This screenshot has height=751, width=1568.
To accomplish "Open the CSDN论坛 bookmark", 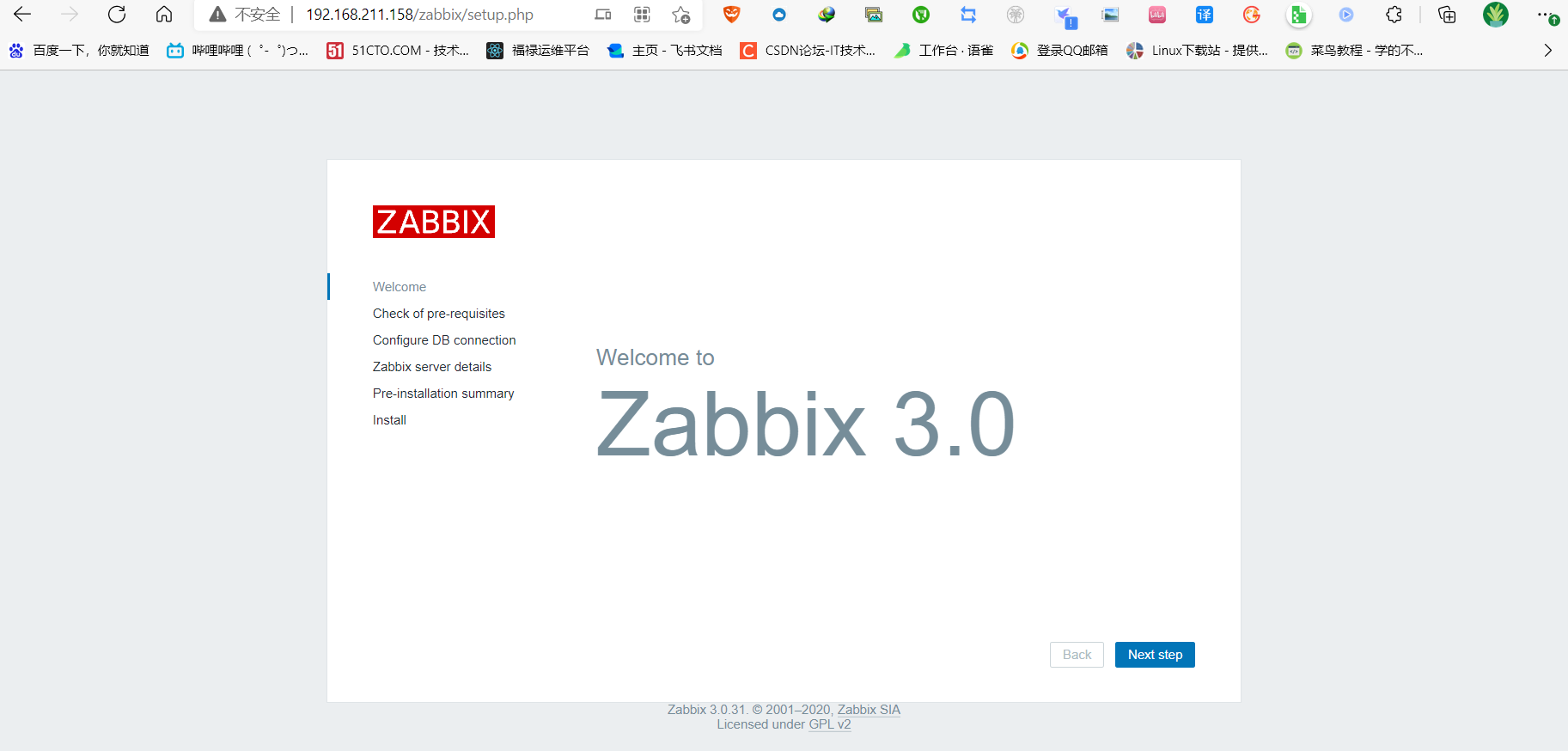I will tap(808, 51).
